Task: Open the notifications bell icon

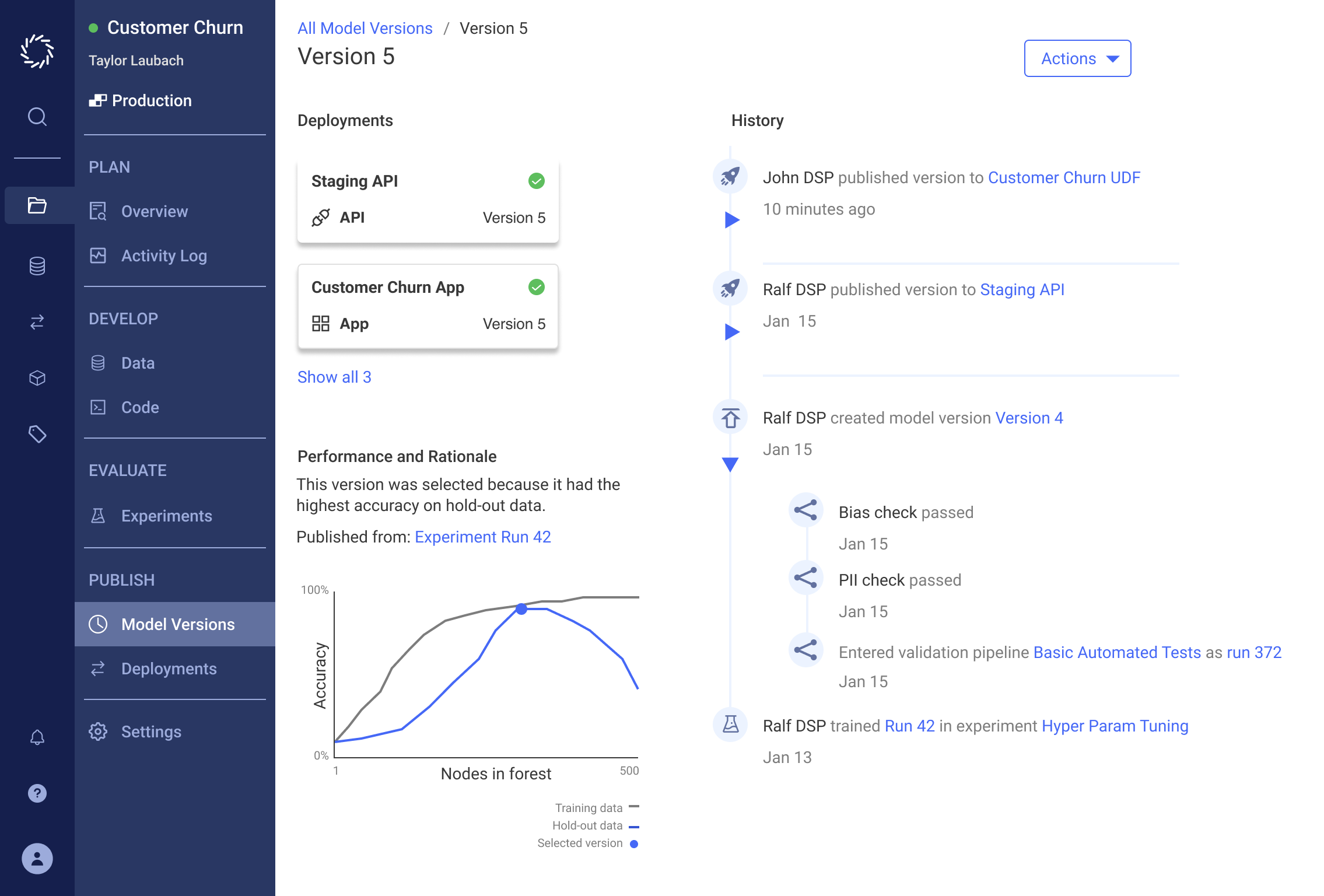Action: pyautogui.click(x=37, y=737)
